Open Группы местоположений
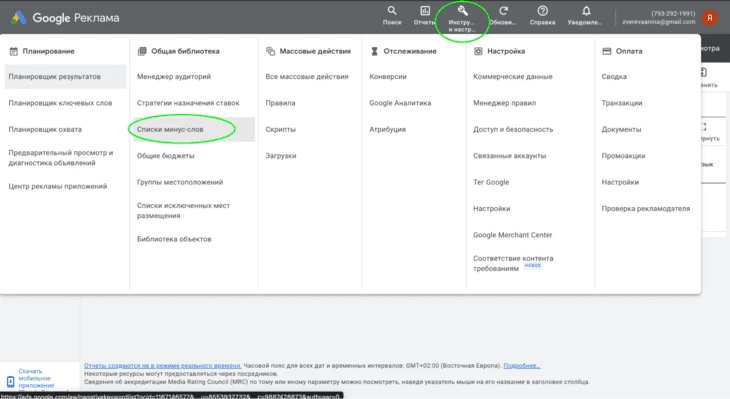Screen dimensions: 730x399 (x=180, y=182)
